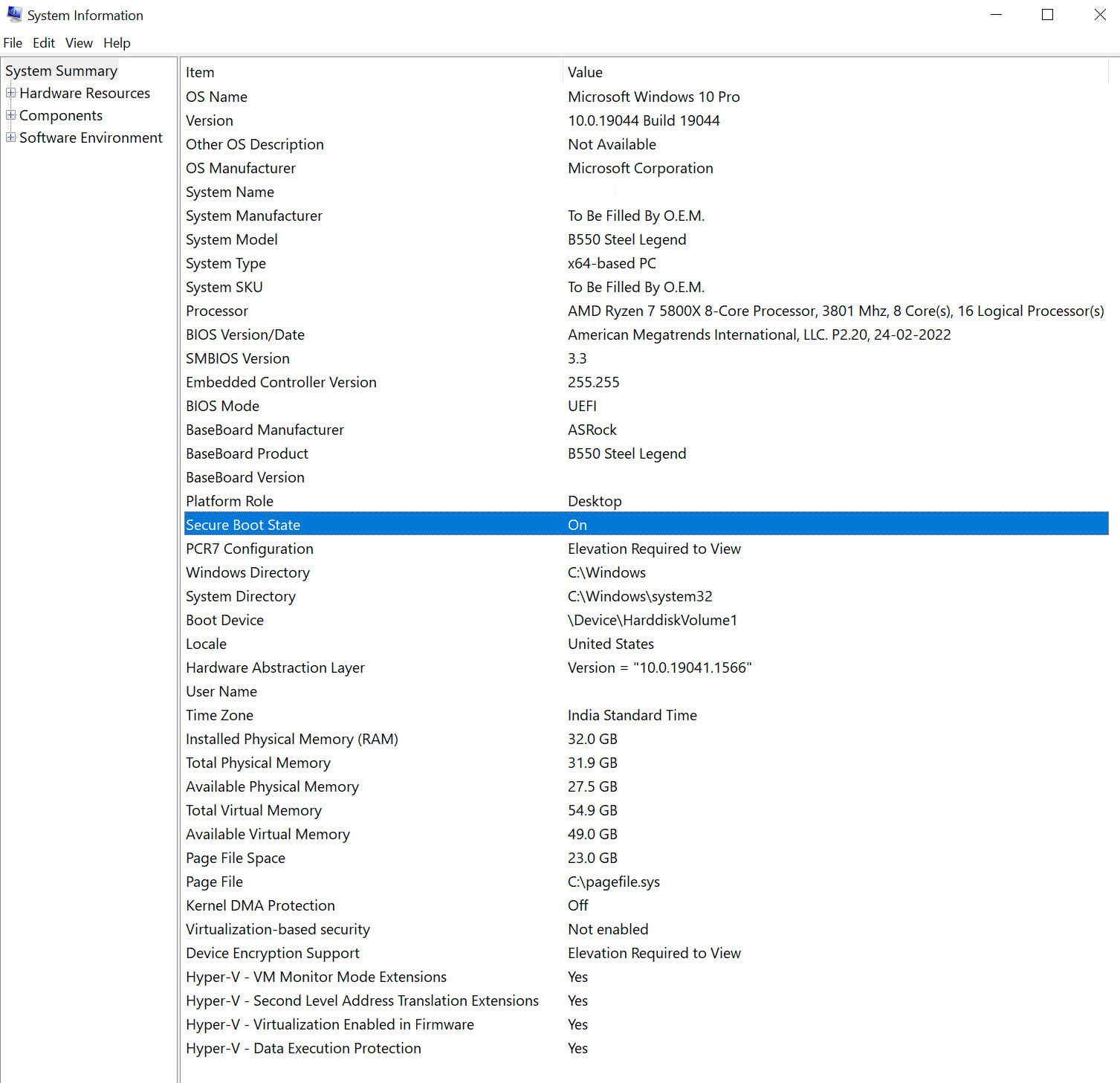Image resolution: width=1120 pixels, height=1083 pixels.
Task: Open the Help menu
Action: (x=117, y=43)
